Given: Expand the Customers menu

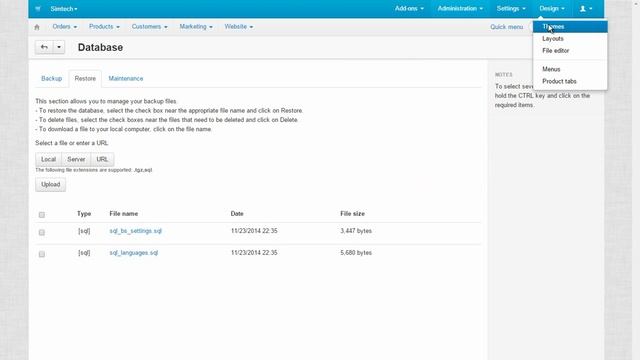Looking at the screenshot, I should coord(149,27).
